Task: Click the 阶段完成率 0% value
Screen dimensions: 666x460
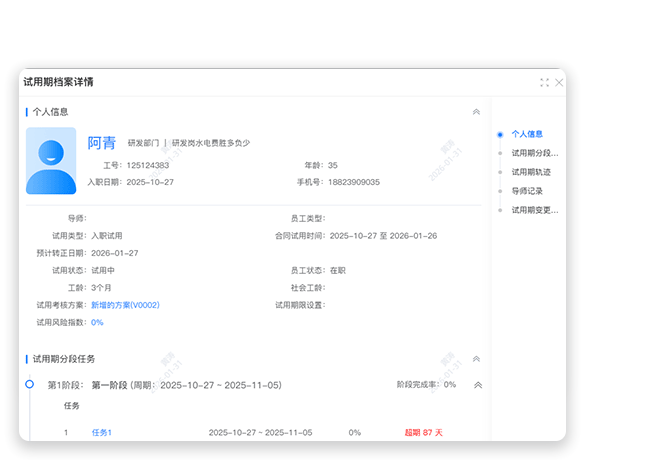Action: [x=449, y=385]
